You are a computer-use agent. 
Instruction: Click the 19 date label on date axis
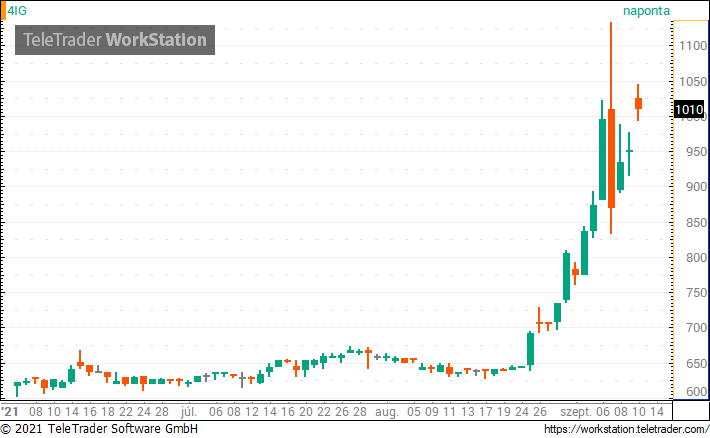click(x=504, y=412)
